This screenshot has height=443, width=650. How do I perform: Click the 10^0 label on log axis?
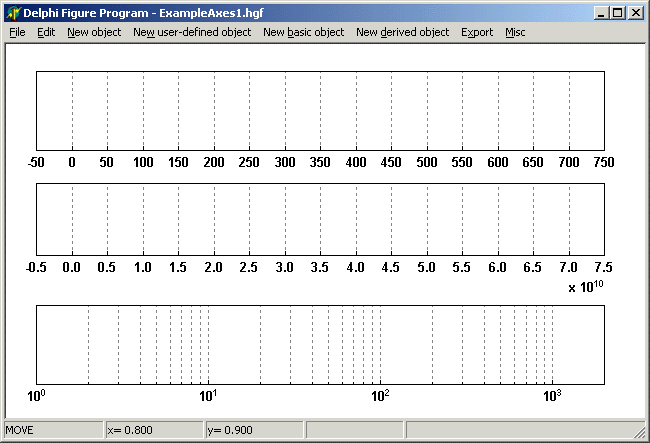click(x=36, y=396)
